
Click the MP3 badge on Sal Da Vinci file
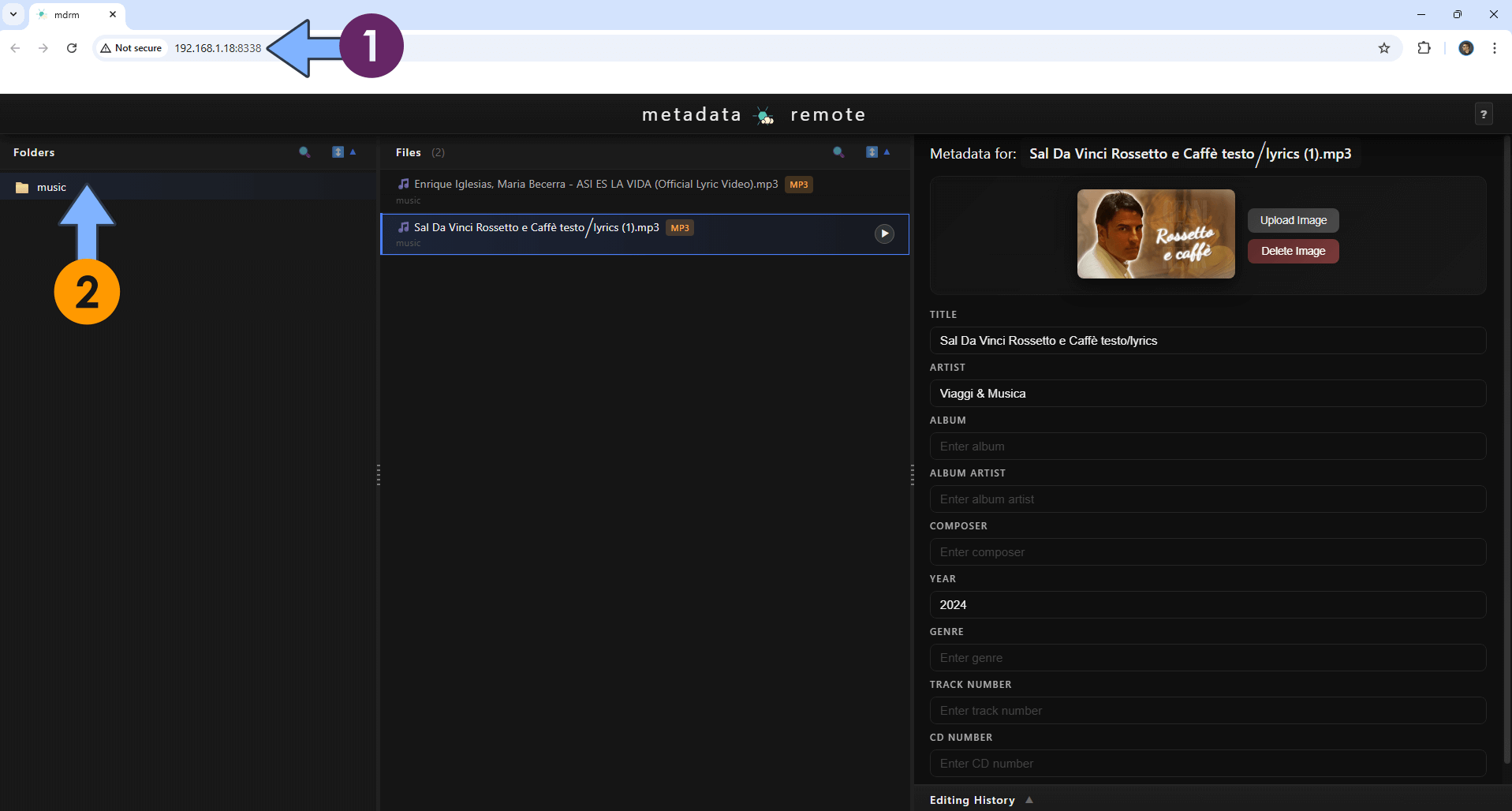point(680,228)
